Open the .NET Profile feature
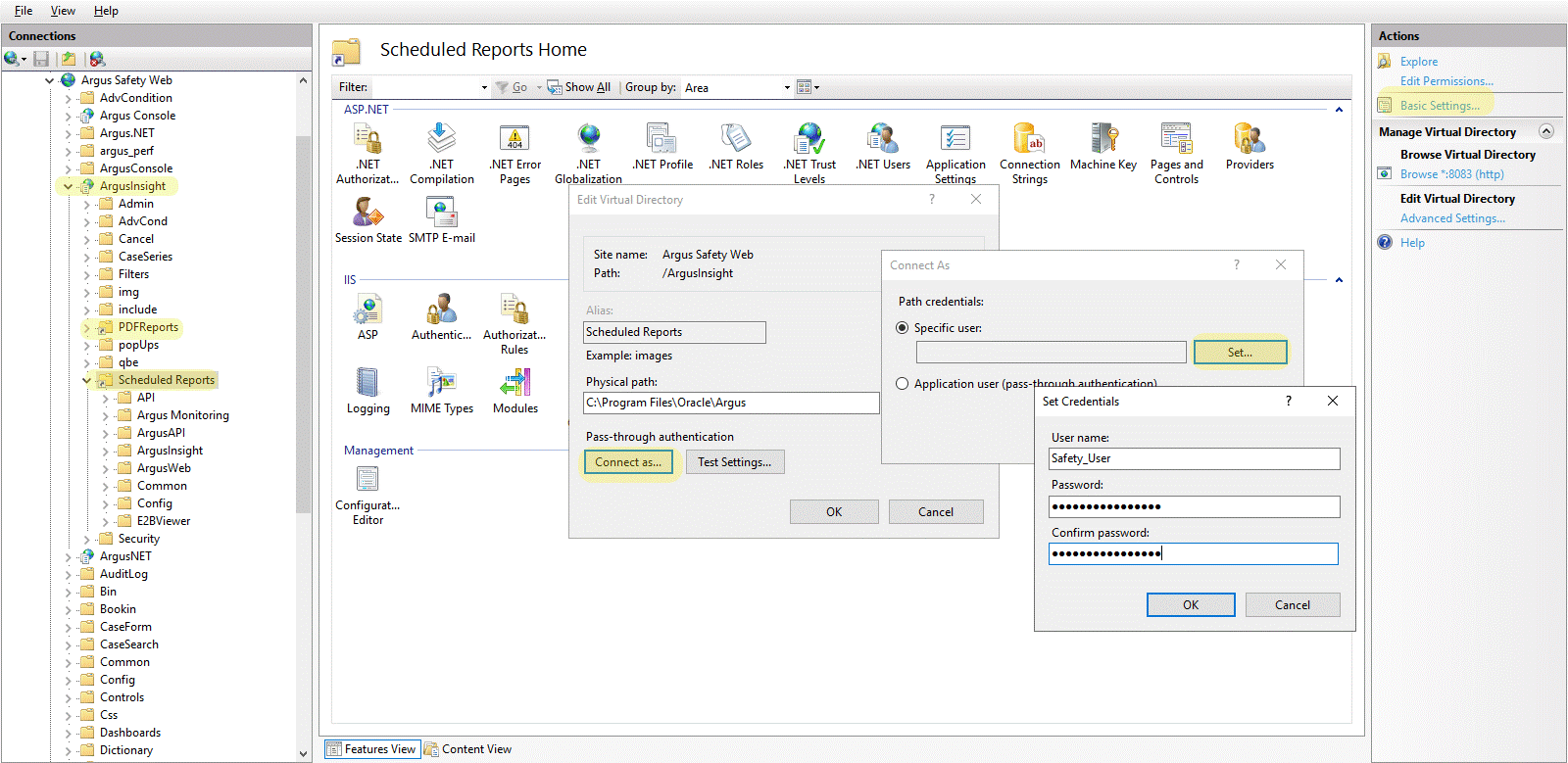The image size is (1568, 763). (x=662, y=147)
